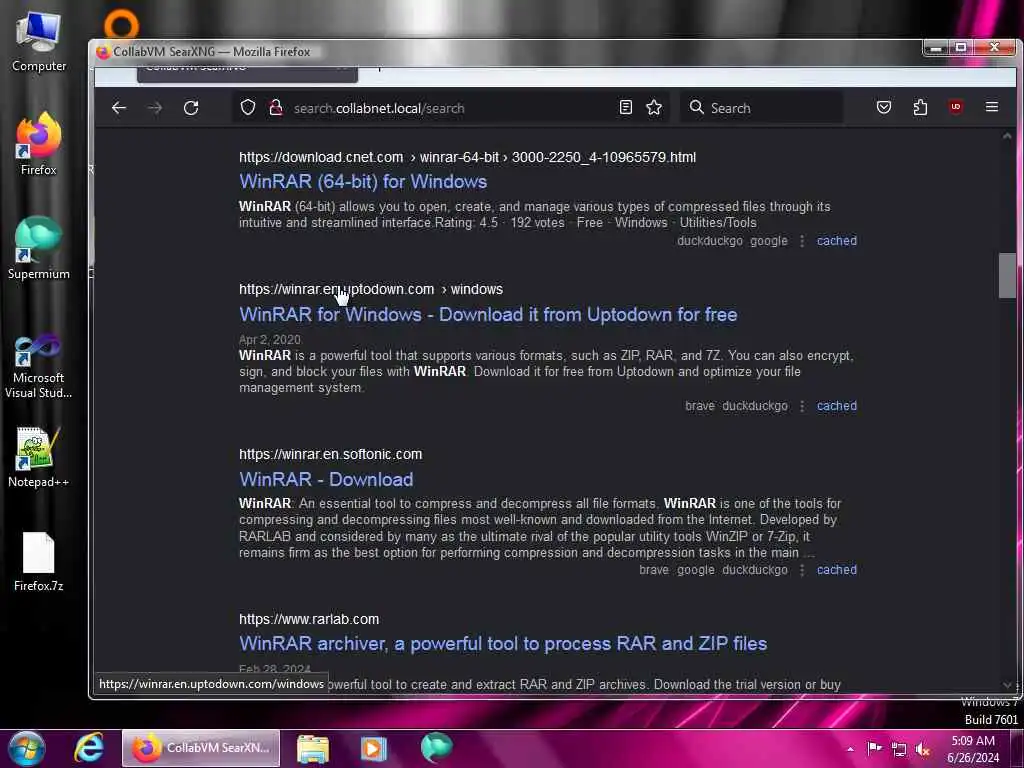Viewport: 1024px width, 768px height.
Task: Open Supermium from the taskbar
Action: tap(436, 748)
